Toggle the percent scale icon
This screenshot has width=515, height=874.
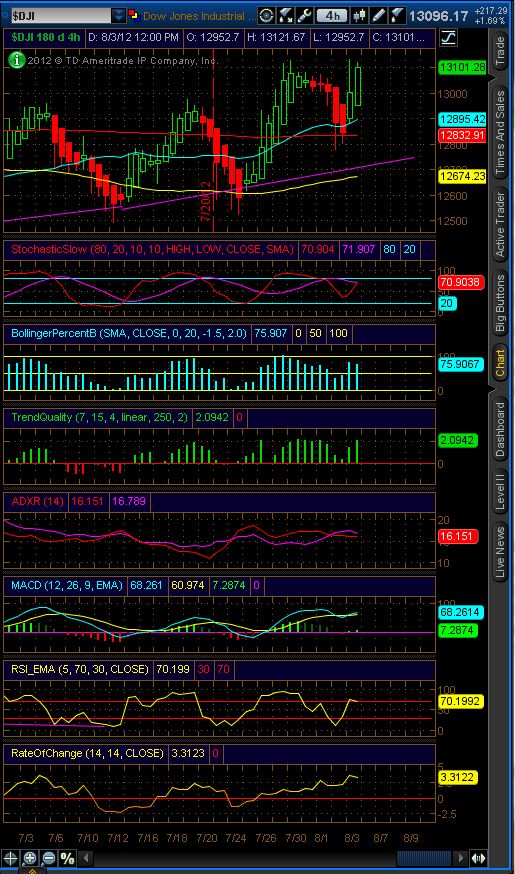pyautogui.click(x=67, y=858)
